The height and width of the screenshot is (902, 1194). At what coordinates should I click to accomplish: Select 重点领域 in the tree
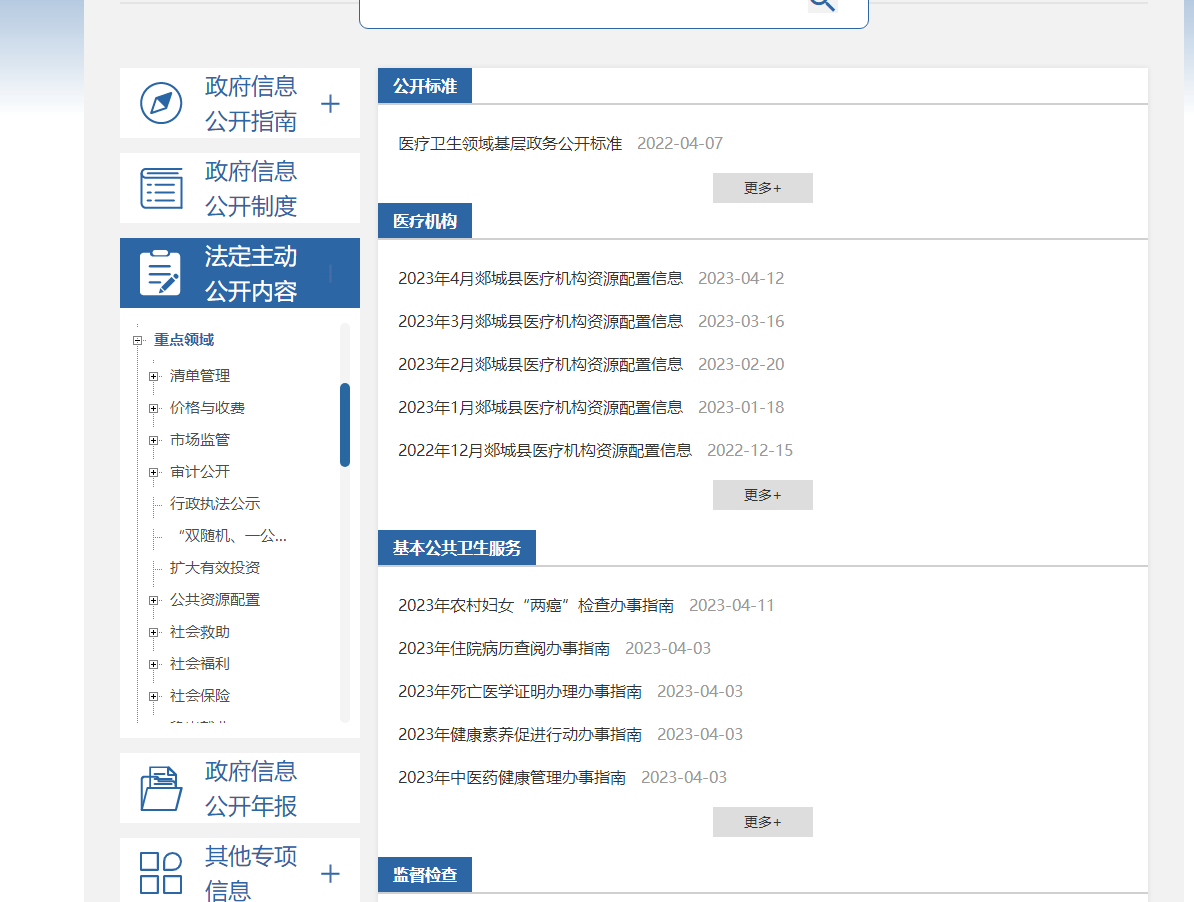point(184,339)
